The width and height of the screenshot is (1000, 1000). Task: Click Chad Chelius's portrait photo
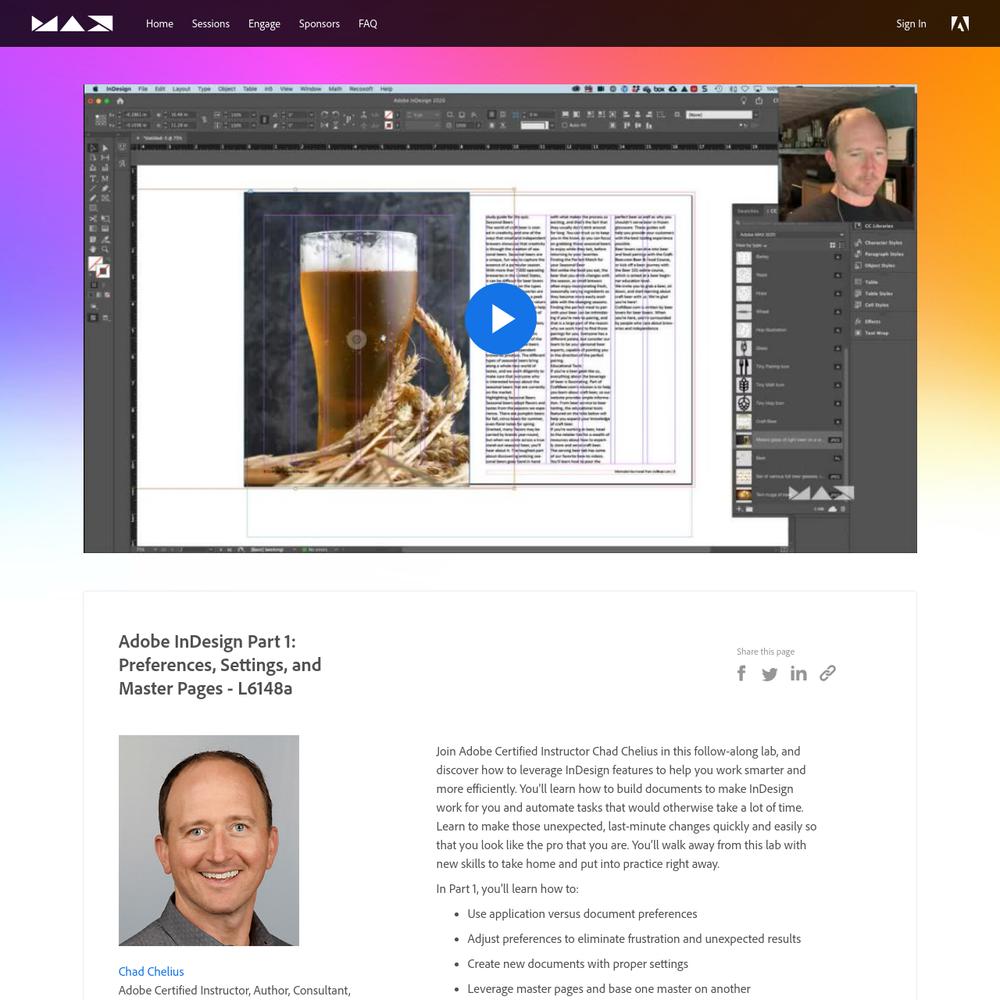209,840
